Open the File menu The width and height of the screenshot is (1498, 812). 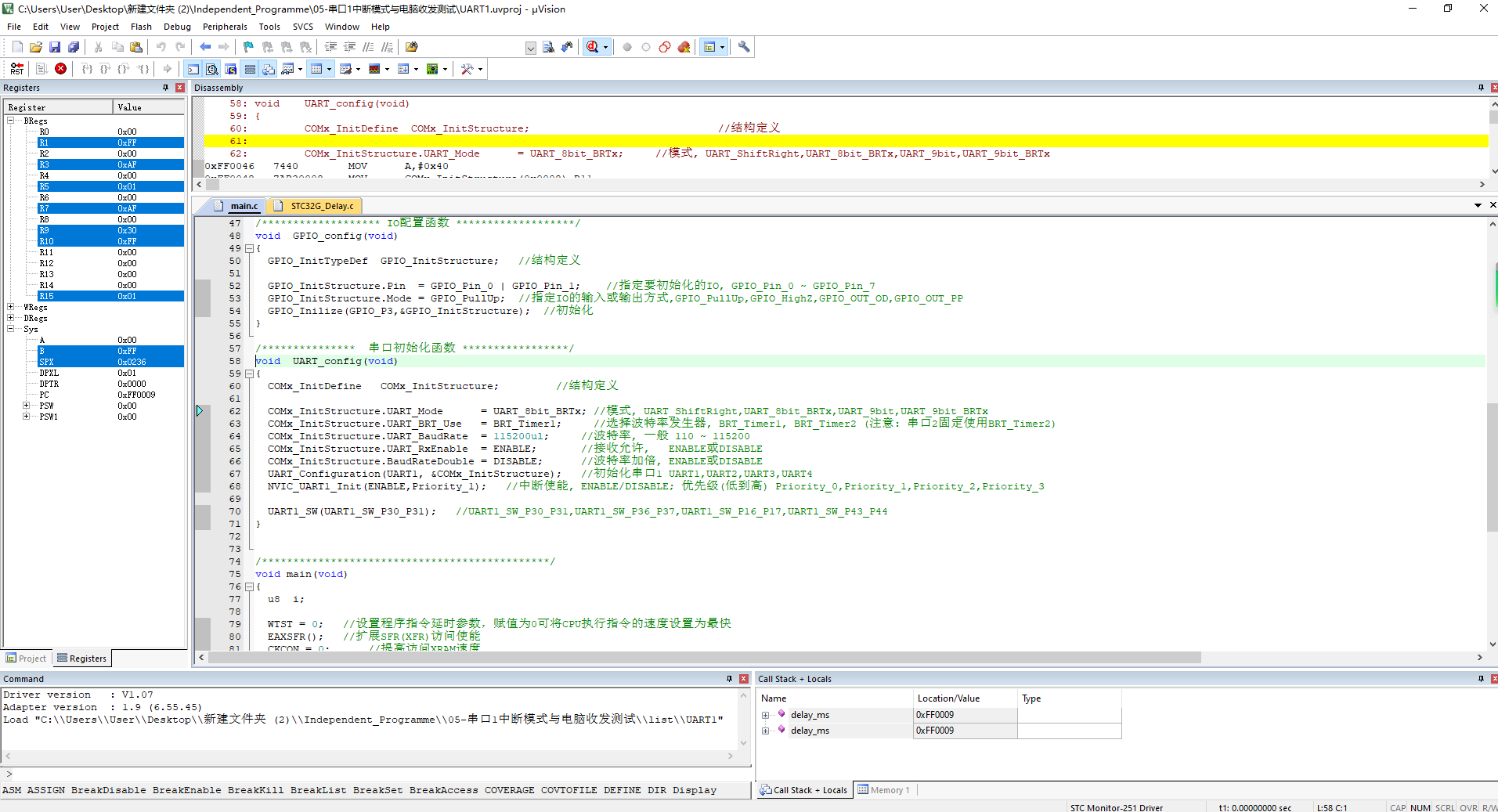pos(14,27)
